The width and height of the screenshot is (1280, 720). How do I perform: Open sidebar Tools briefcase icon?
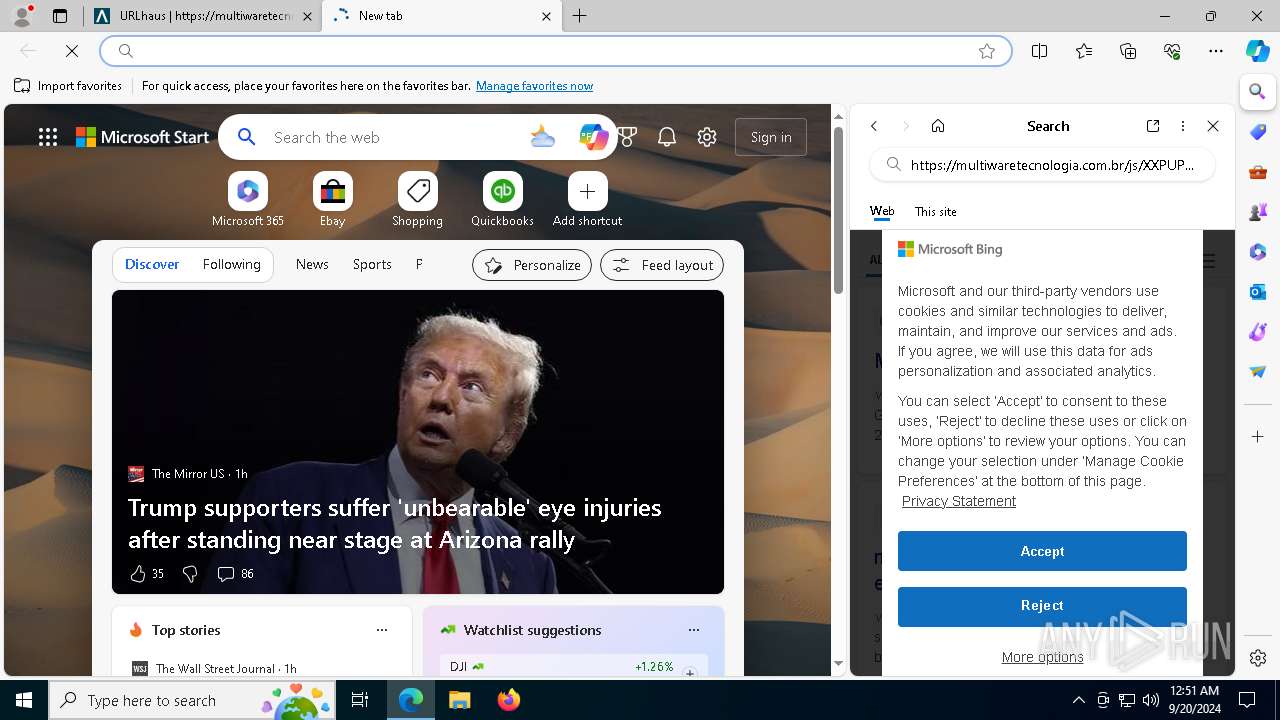(x=1258, y=172)
